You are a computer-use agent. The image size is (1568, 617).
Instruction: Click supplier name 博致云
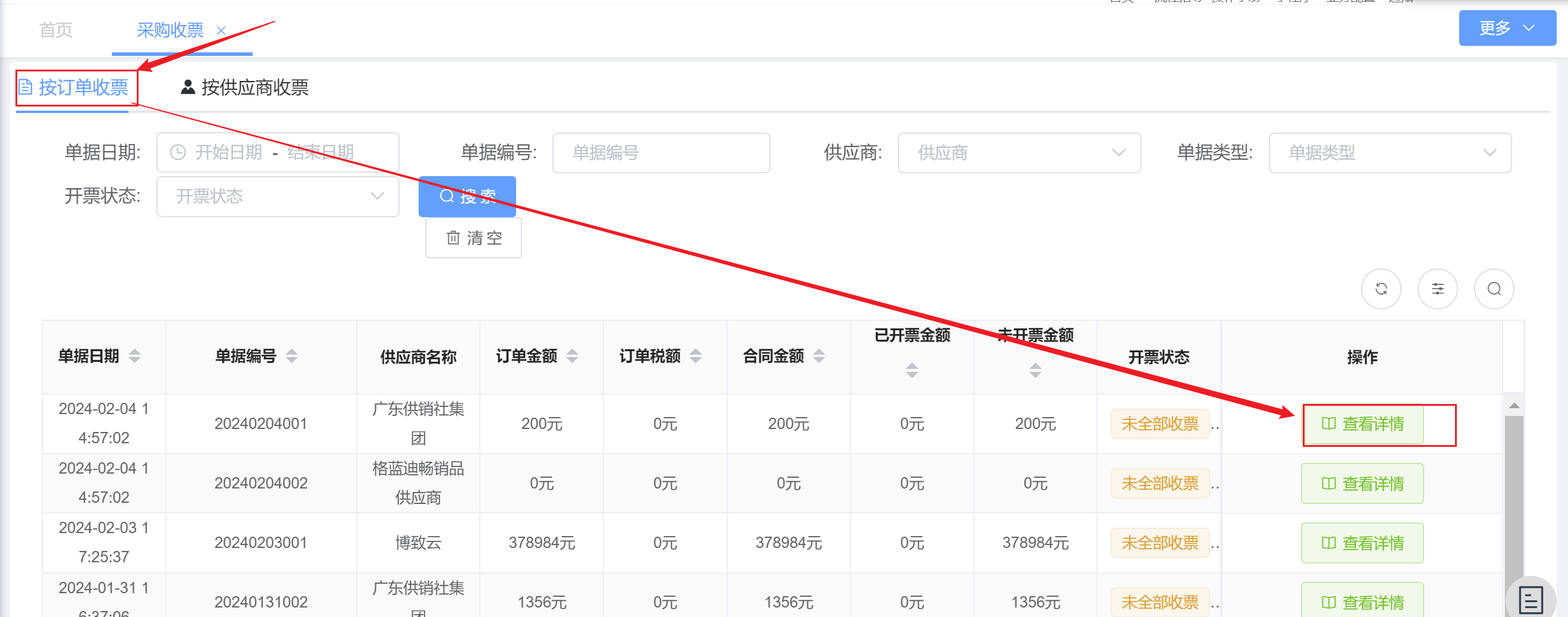coord(418,543)
